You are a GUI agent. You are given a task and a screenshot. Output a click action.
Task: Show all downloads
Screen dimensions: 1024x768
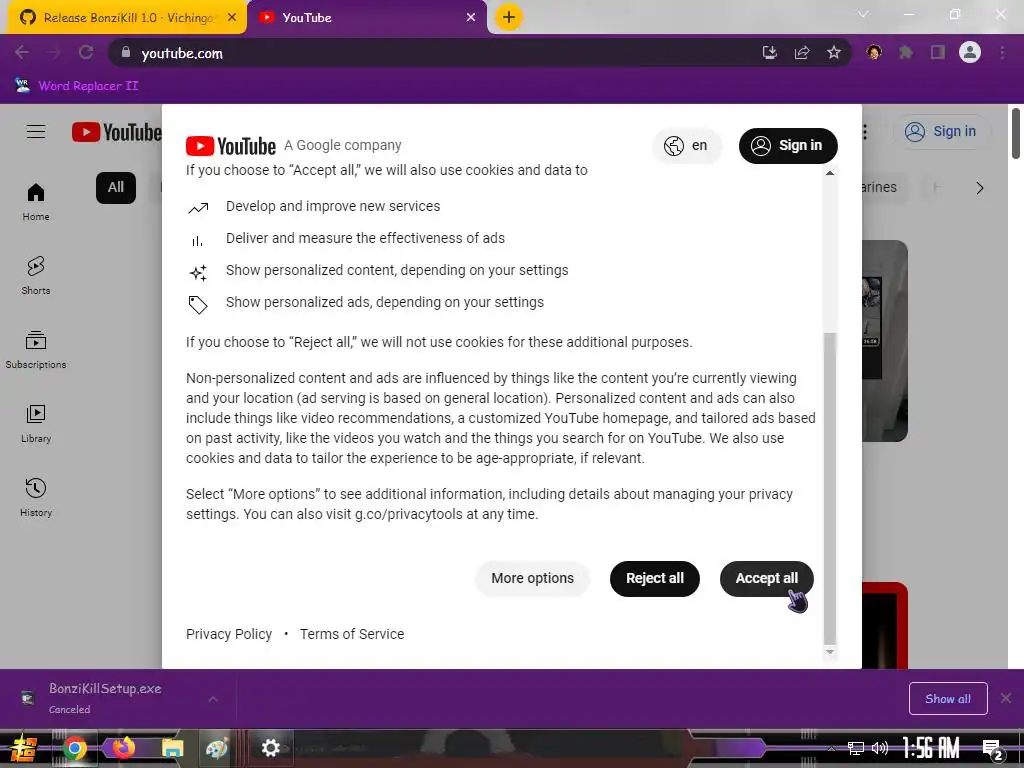[948, 699]
